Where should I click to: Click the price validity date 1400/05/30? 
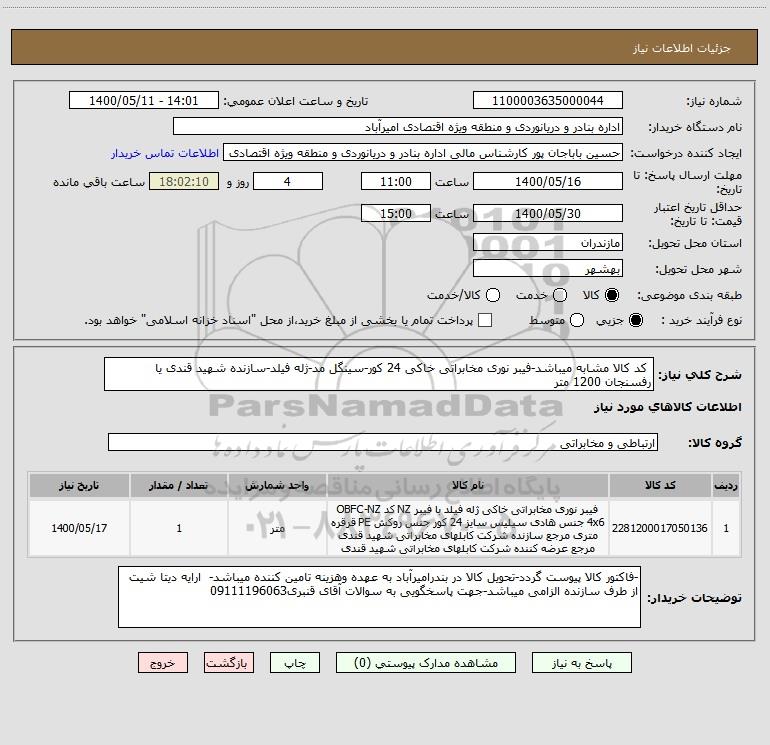pyautogui.click(x=548, y=213)
